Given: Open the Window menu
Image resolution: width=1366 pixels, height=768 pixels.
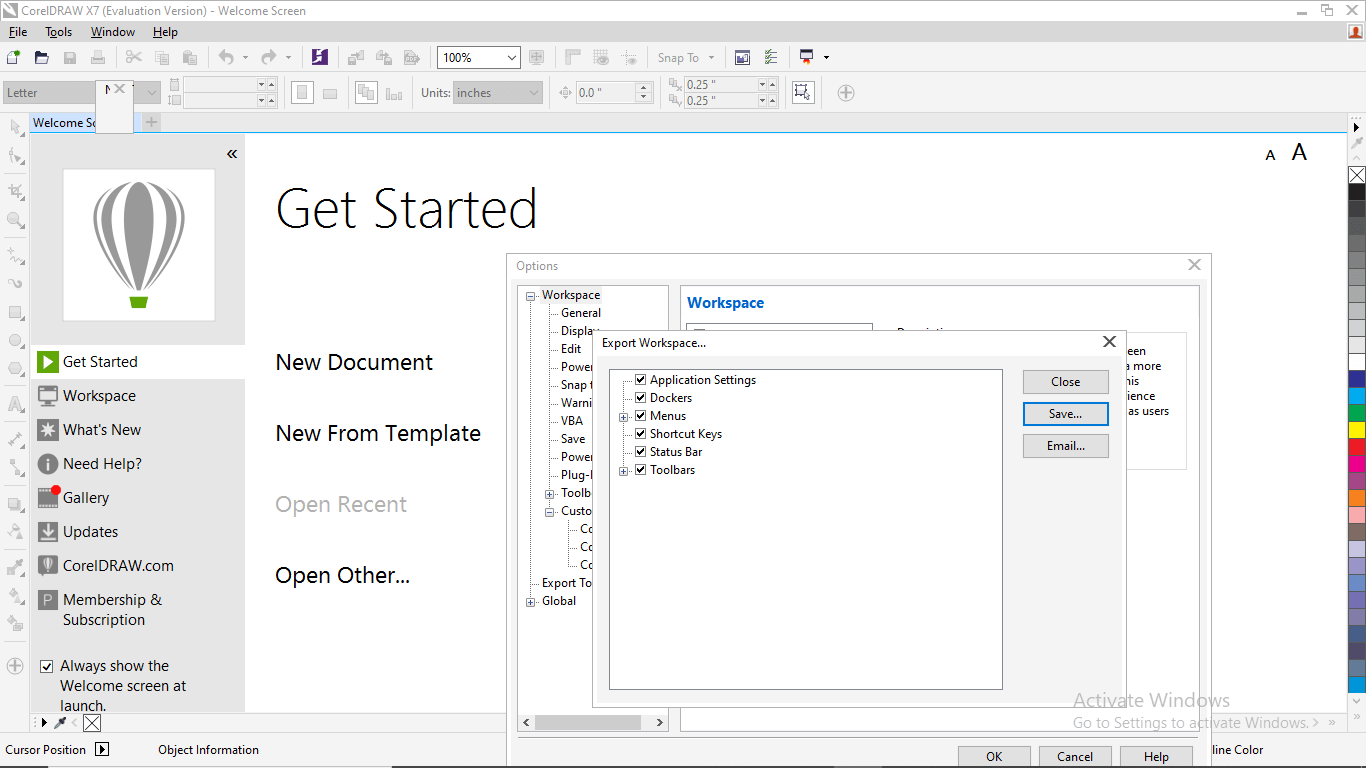Looking at the screenshot, I should 113,32.
